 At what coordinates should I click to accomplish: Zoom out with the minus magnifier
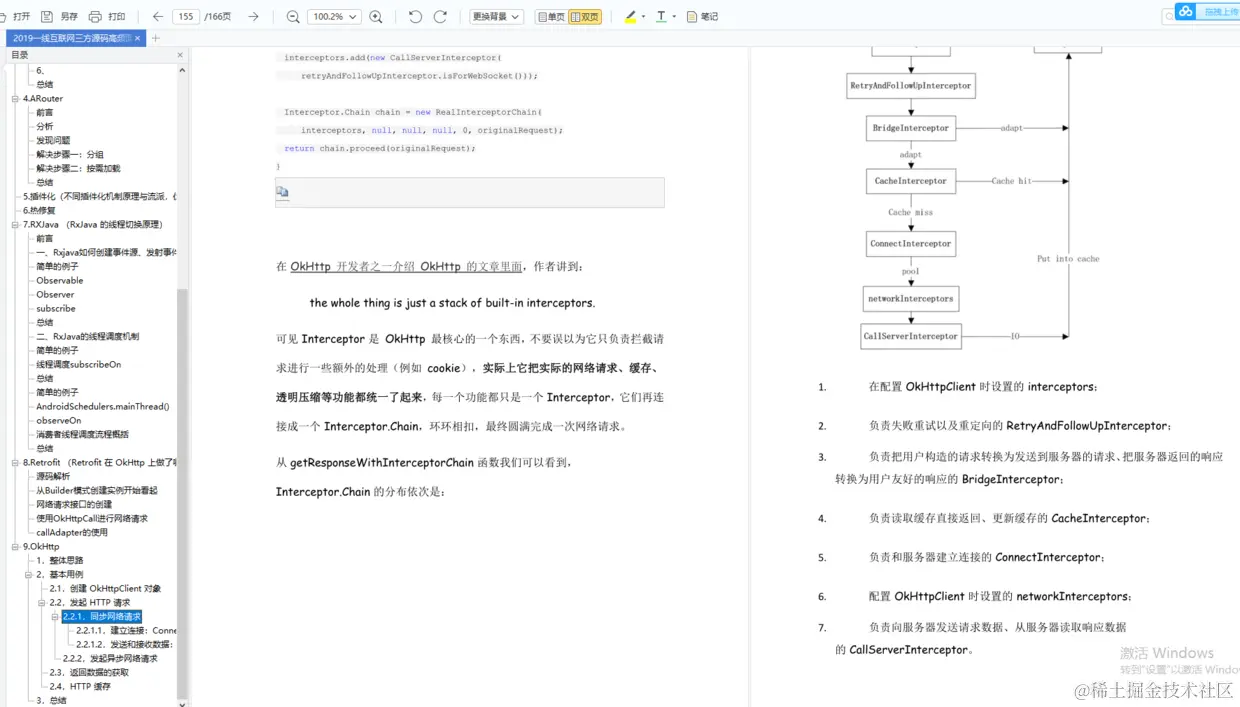[x=293, y=17]
